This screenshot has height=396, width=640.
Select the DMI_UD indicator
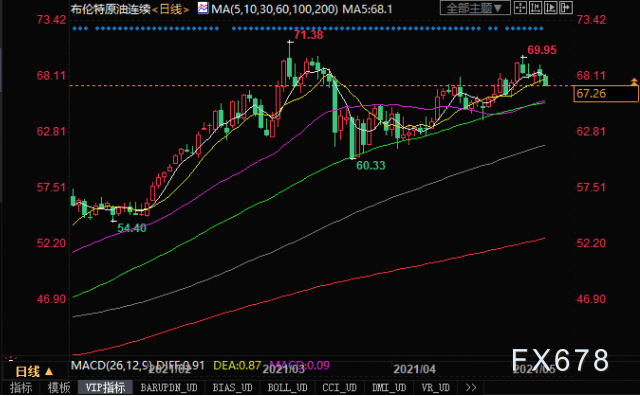(x=389, y=387)
